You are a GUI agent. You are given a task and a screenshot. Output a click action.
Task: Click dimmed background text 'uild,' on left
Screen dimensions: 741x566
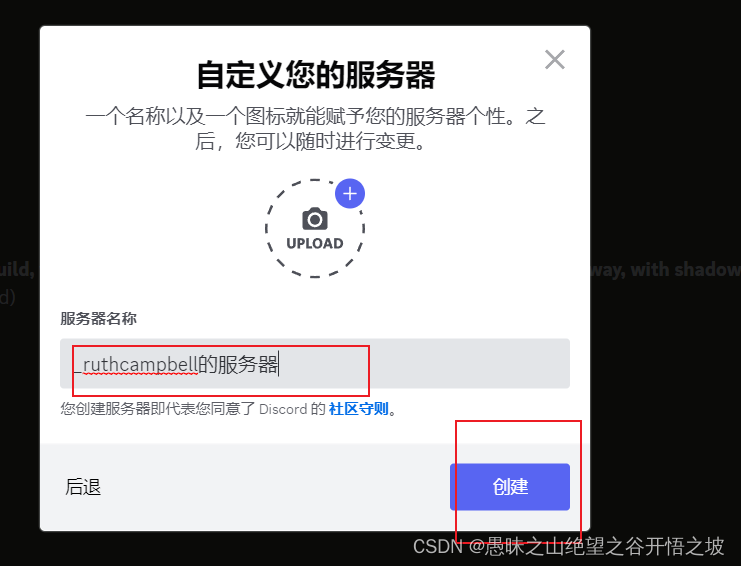[17, 270]
